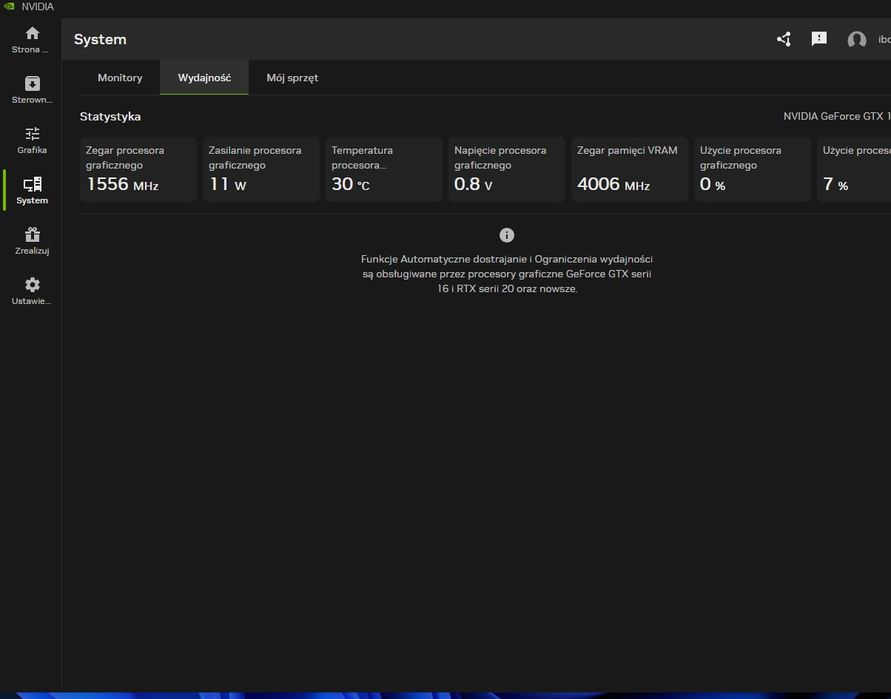Click the Zegar procesora graficznego 1556 MHz card
Image resolution: width=891 pixels, height=699 pixels.
(x=138, y=169)
